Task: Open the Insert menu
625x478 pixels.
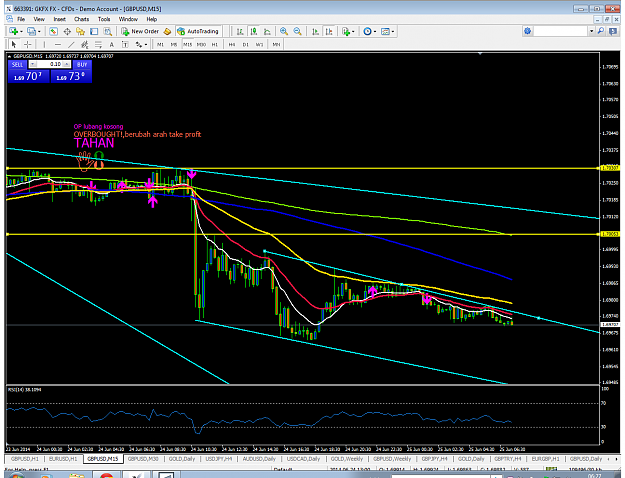Action: 59,19
